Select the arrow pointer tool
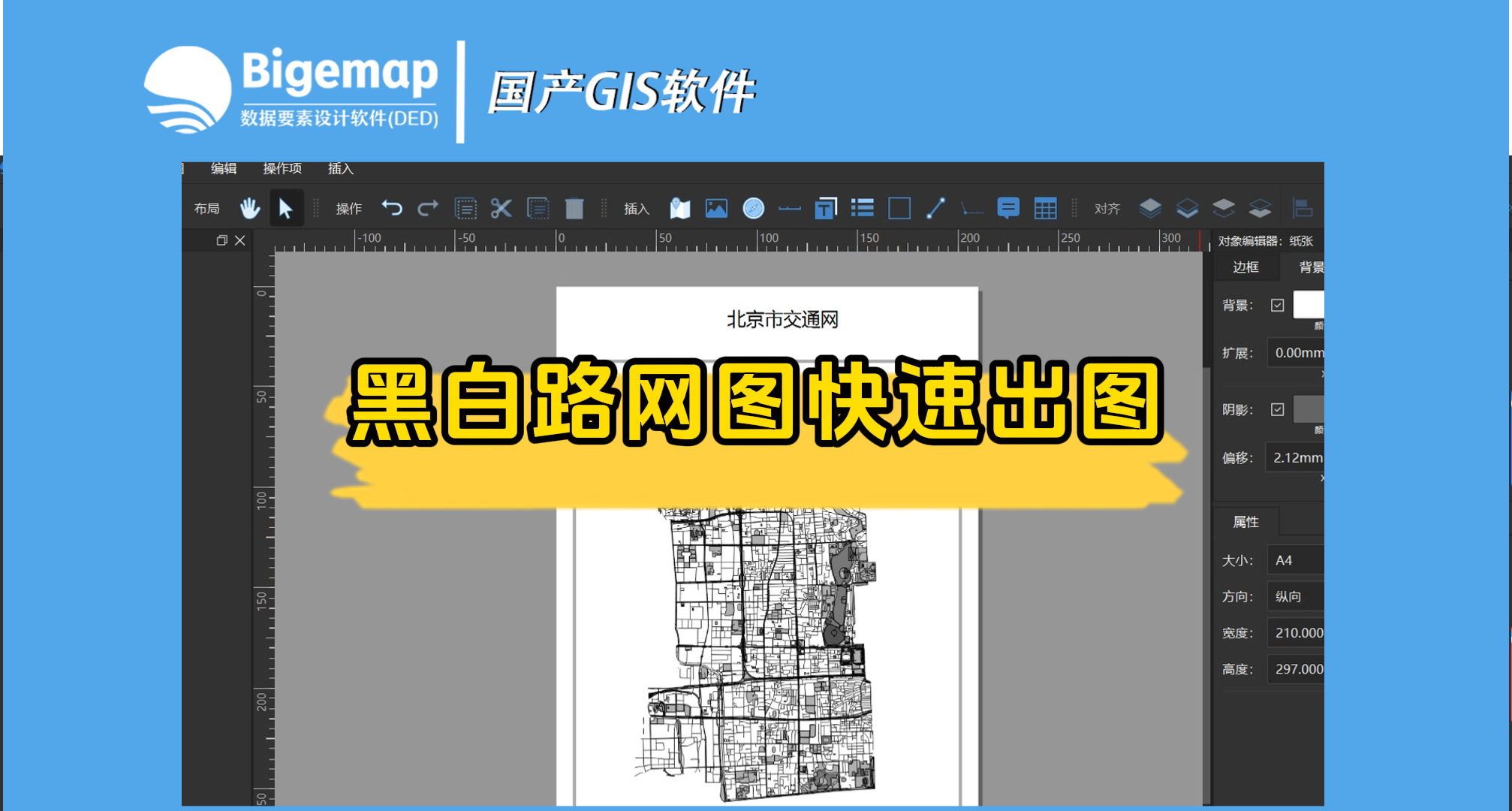The image size is (1512, 811). pyautogui.click(x=285, y=208)
